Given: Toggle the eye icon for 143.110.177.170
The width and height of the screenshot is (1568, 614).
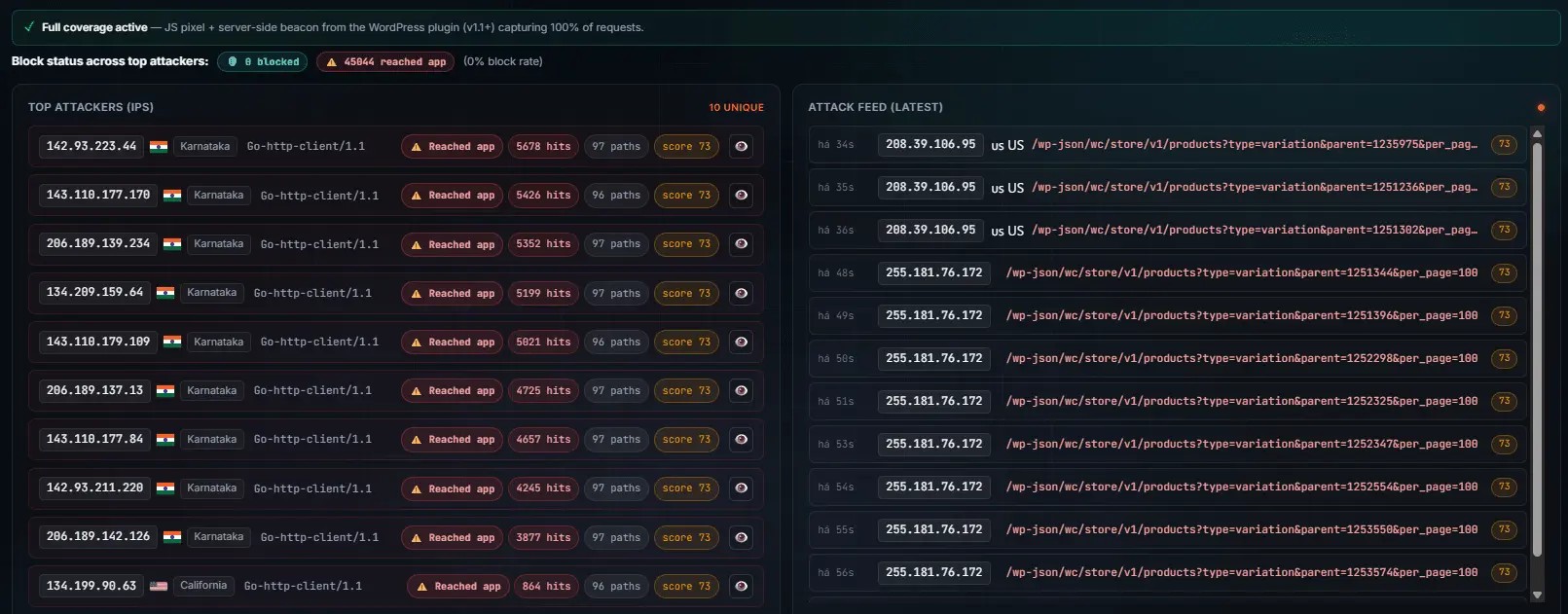Looking at the screenshot, I should pos(741,196).
